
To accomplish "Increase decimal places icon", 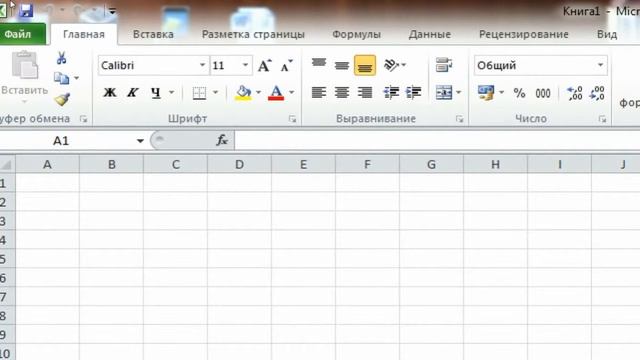I will [574, 93].
